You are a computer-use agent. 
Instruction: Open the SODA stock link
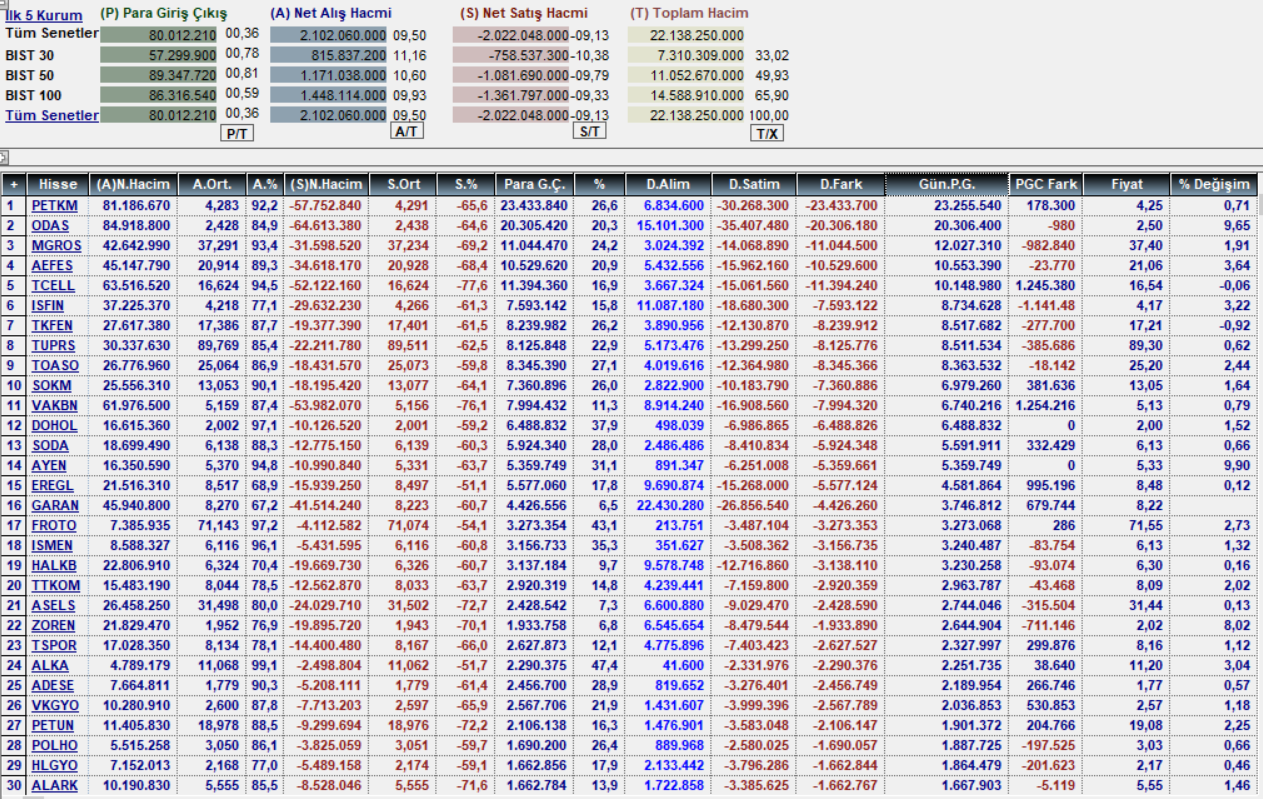click(51, 445)
